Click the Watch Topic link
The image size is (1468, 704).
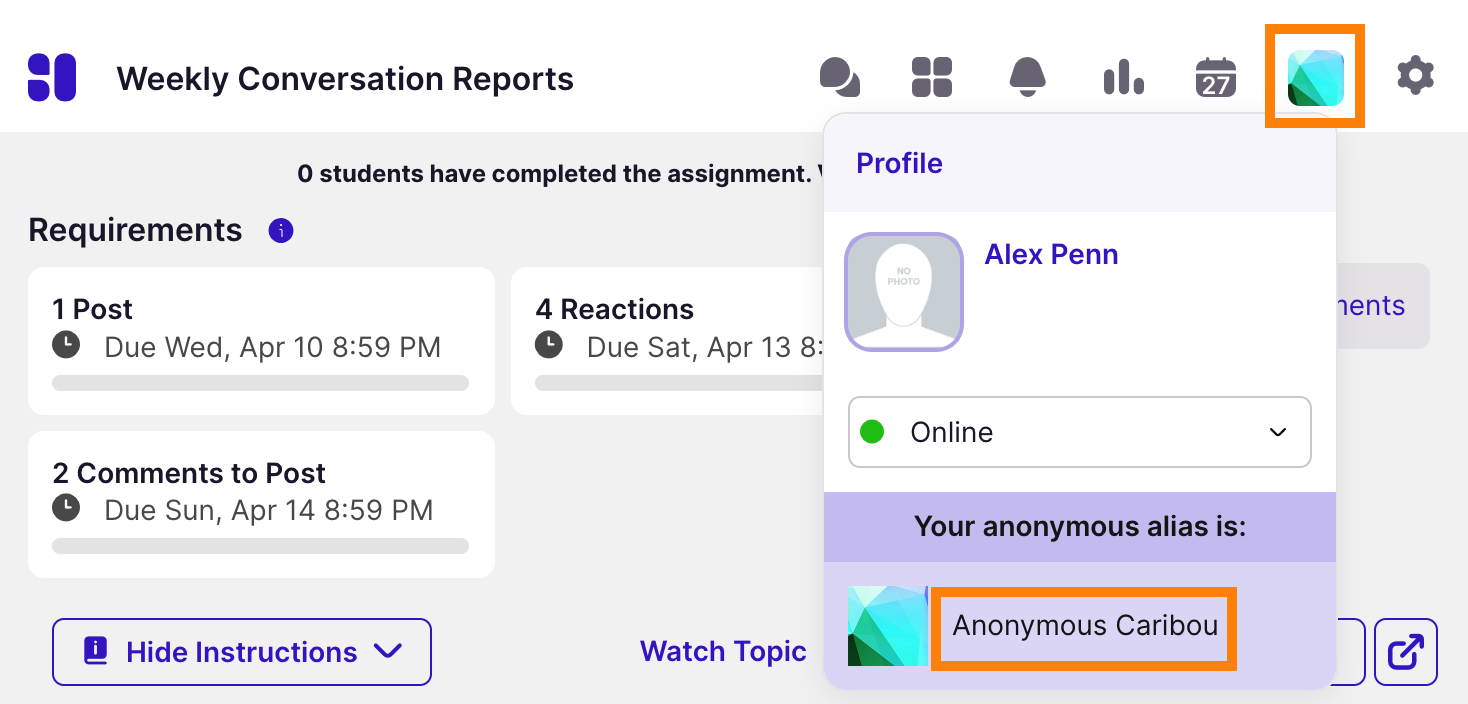click(x=723, y=652)
